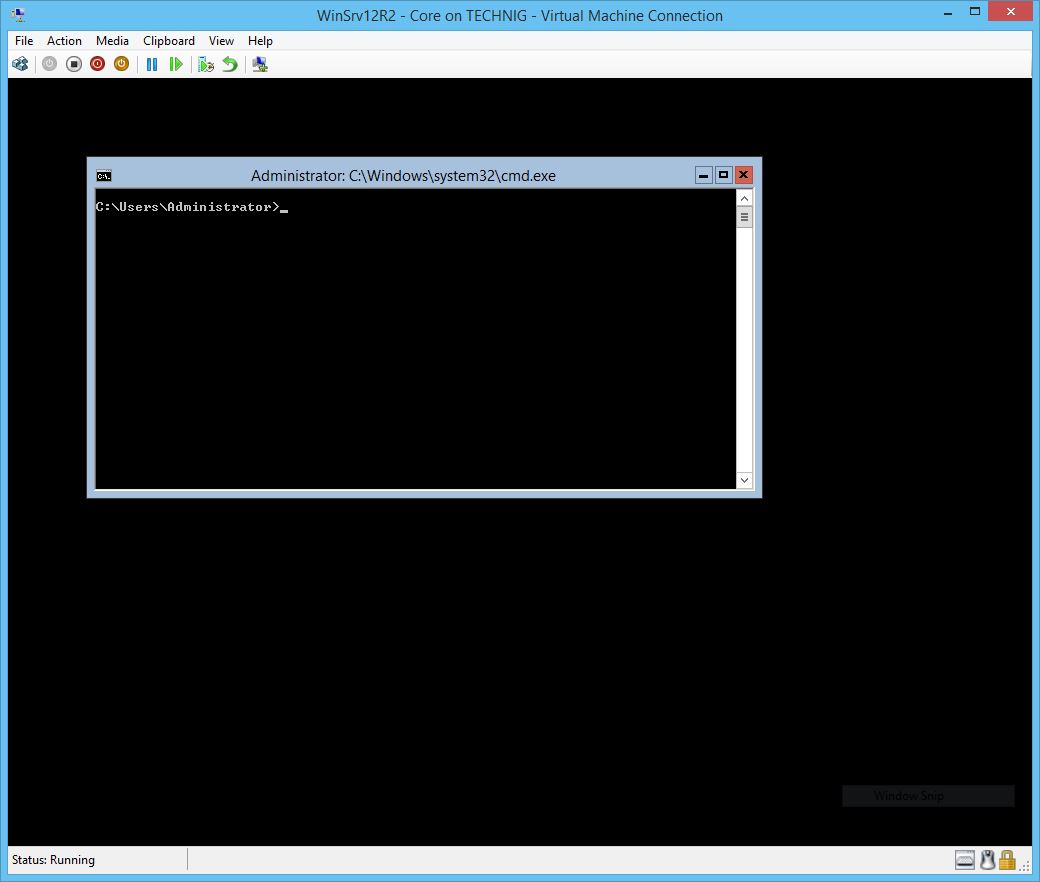Click the security lock icon in status bar
The image size is (1040, 882).
[1008, 859]
